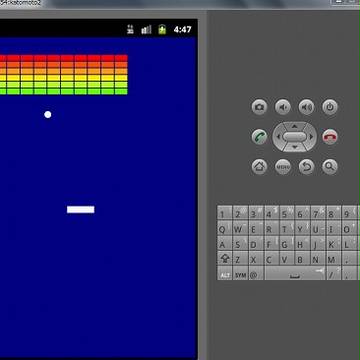360x360 pixels.
Task: Go to the Android home screen button
Action: (259, 167)
